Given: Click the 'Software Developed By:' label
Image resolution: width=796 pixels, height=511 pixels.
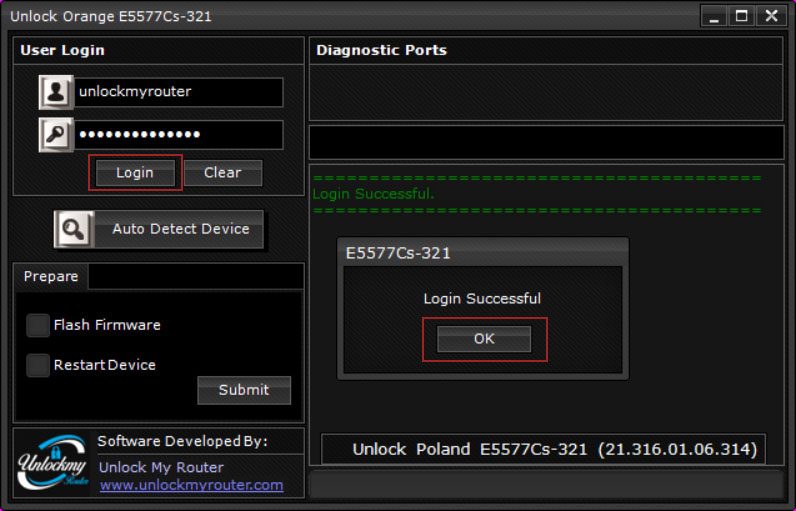Looking at the screenshot, I should click(182, 441).
